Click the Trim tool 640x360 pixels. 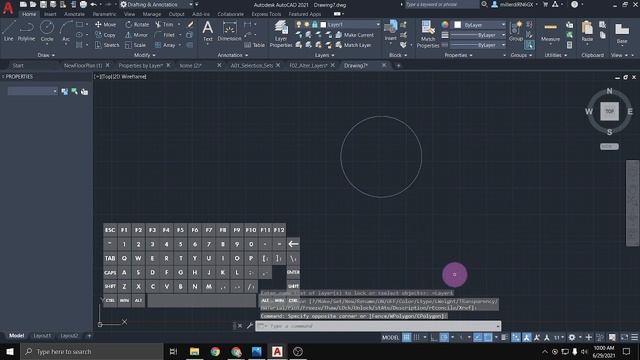(164, 24)
